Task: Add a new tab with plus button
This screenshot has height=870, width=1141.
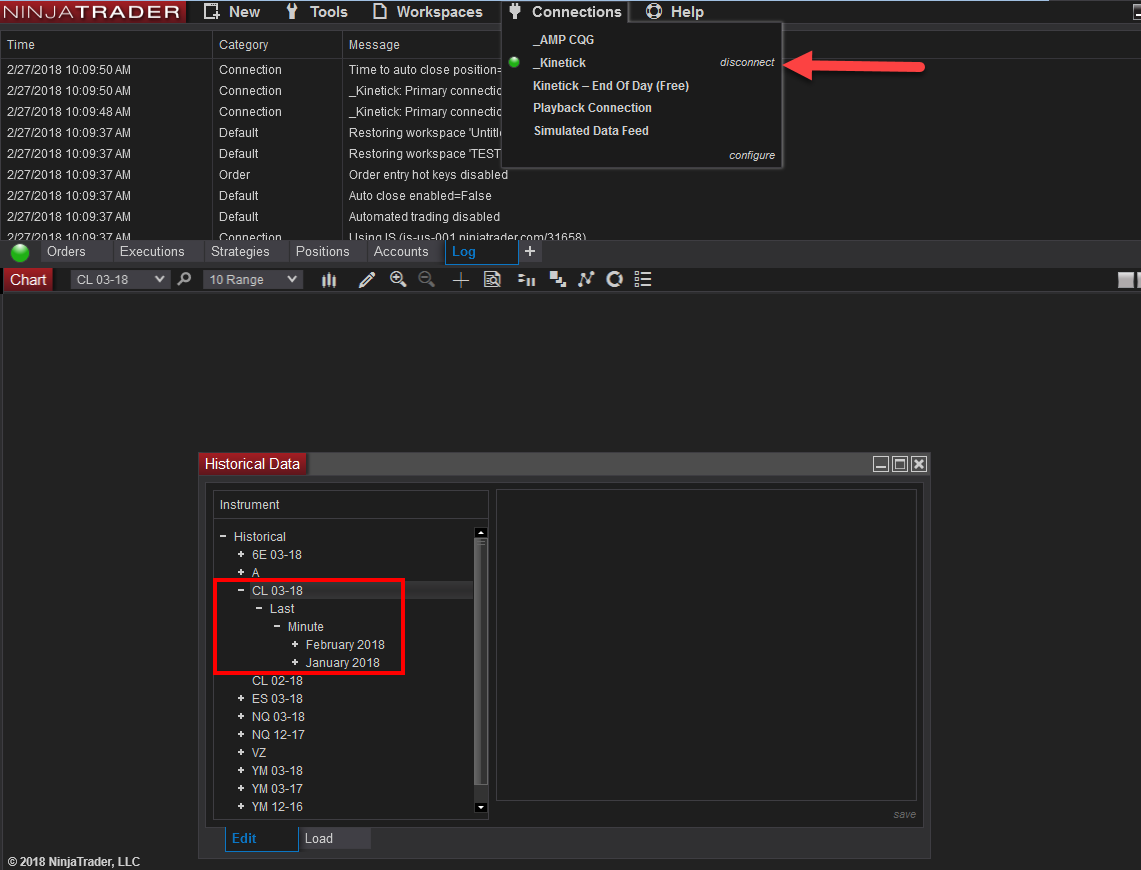Action: click(530, 252)
